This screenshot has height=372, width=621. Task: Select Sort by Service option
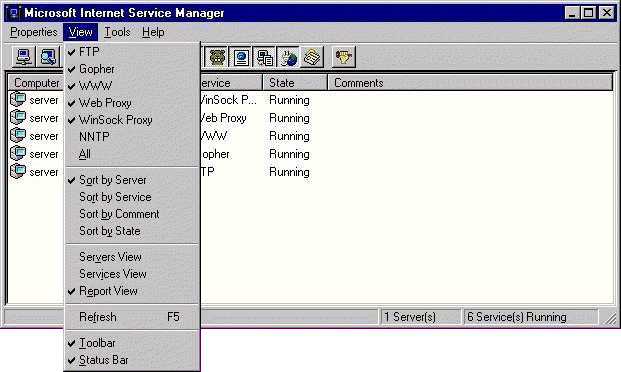click(131, 197)
